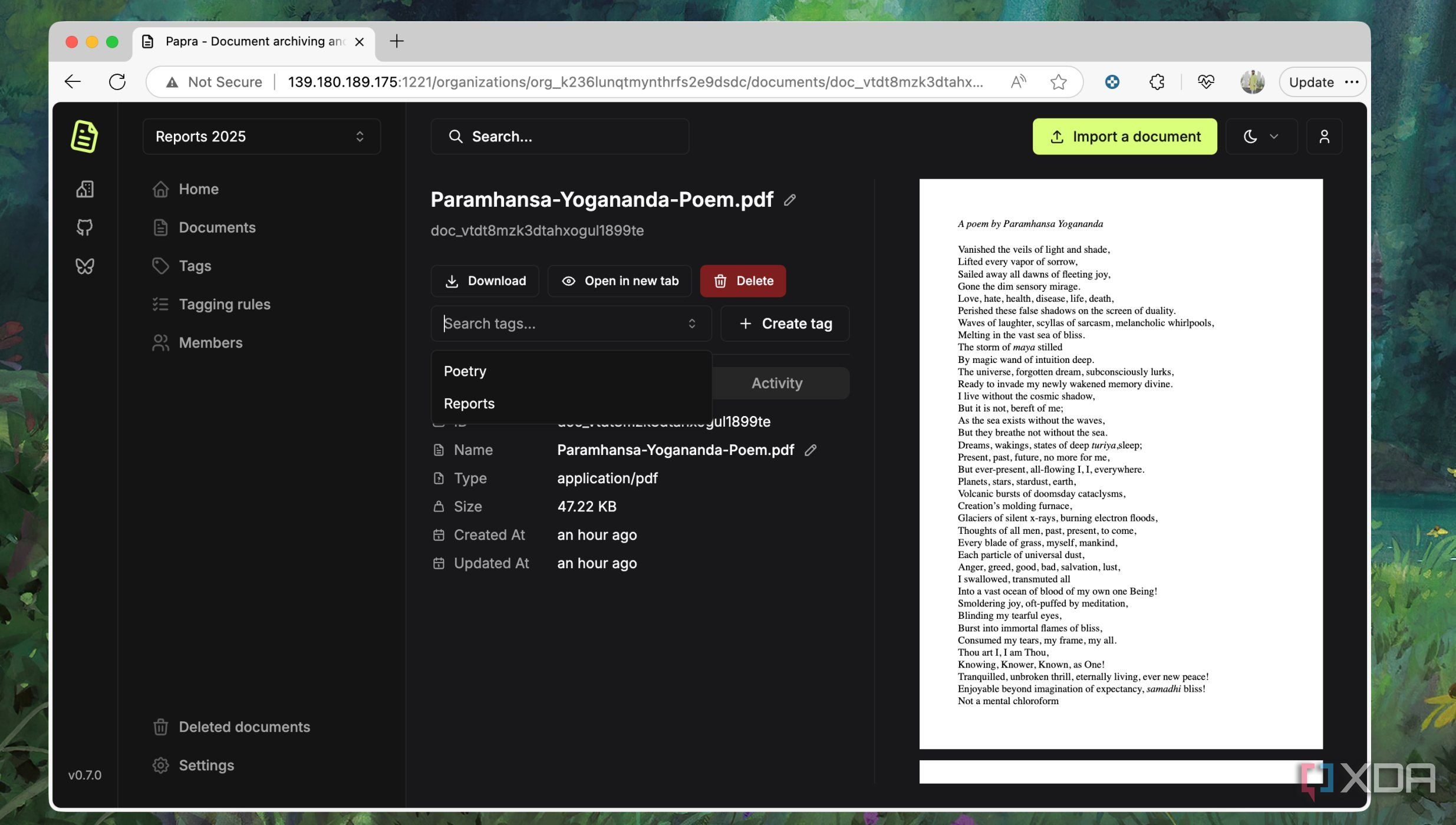1456x825 pixels.
Task: Click the application/pdf type value
Action: pos(607,478)
